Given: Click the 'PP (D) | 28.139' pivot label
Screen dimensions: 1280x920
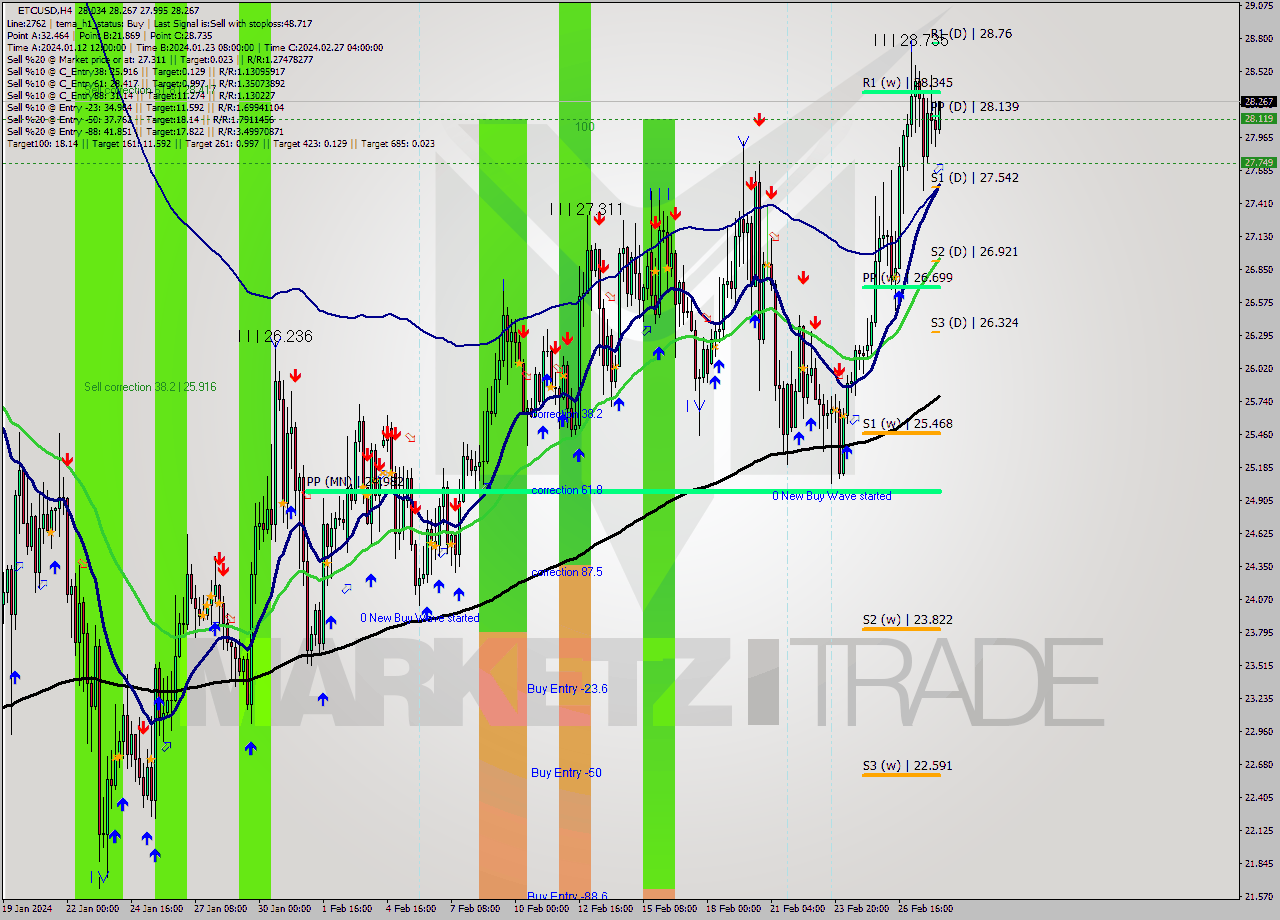Looking at the screenshot, I should tap(975, 106).
